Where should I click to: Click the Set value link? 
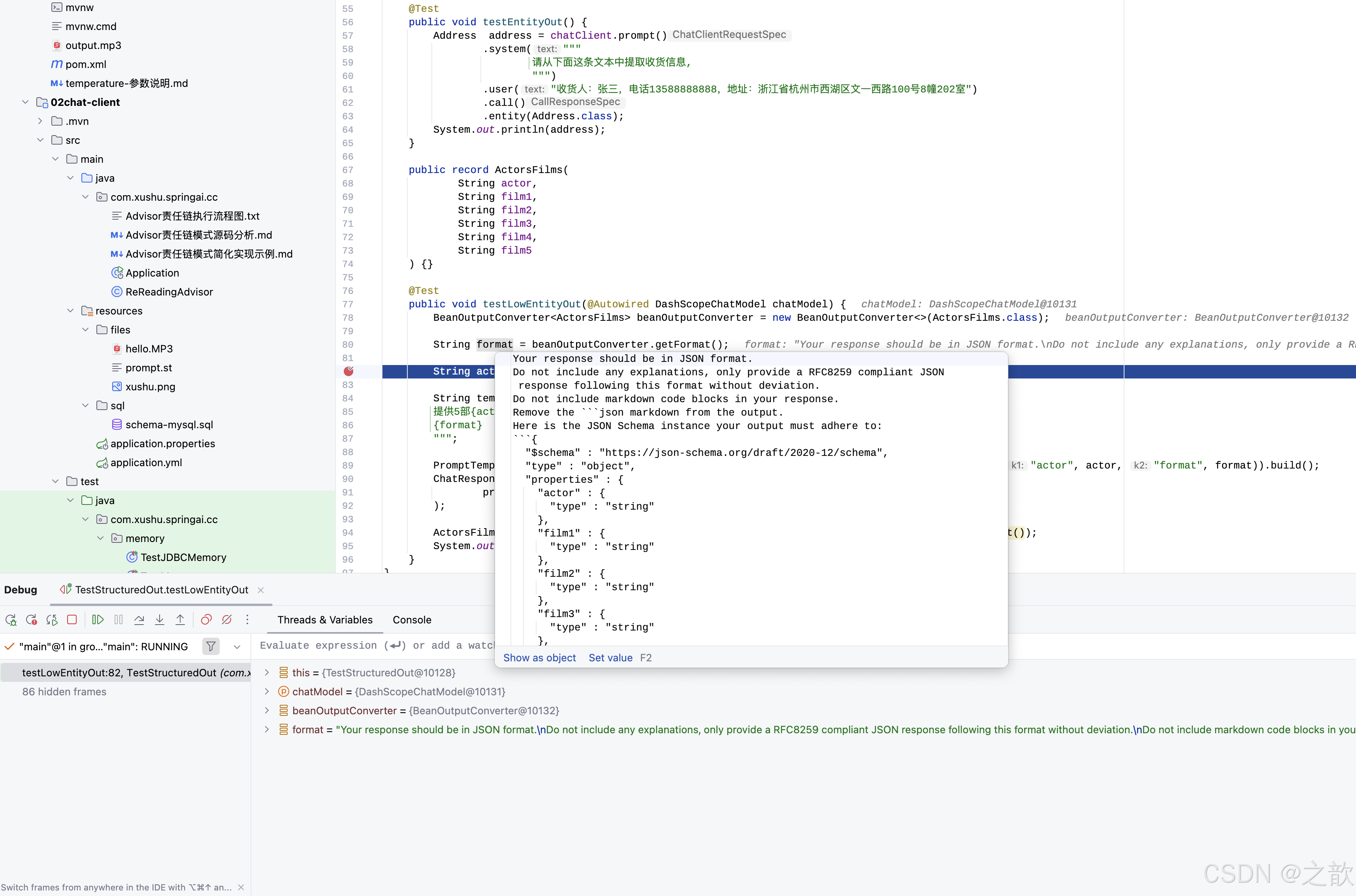click(610, 658)
